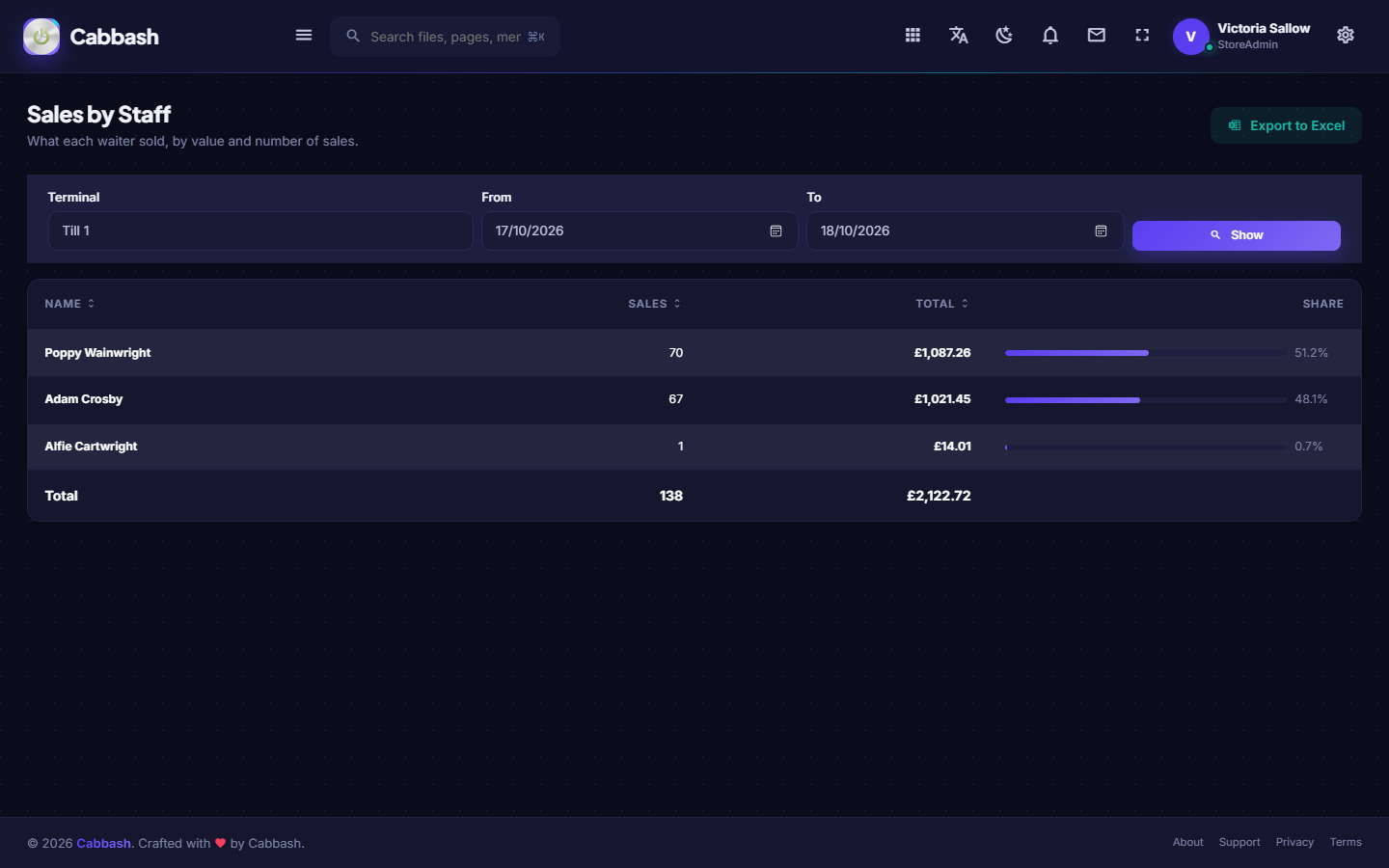The image size is (1389, 868).
Task: Click the £14.01 total value
Action: (952, 447)
